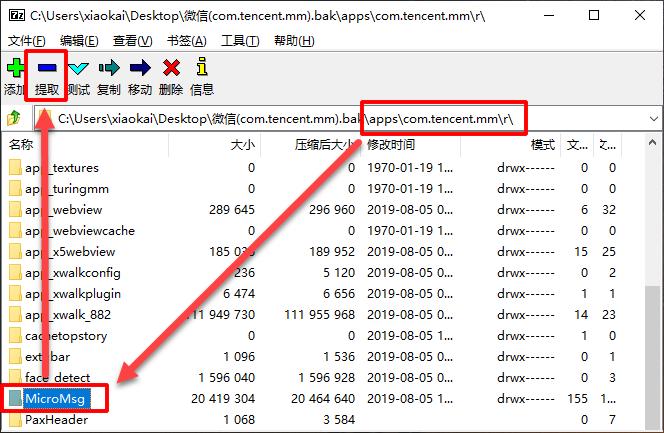The image size is (664, 433).
Task: Open the View (查看) menu
Action: point(132,41)
